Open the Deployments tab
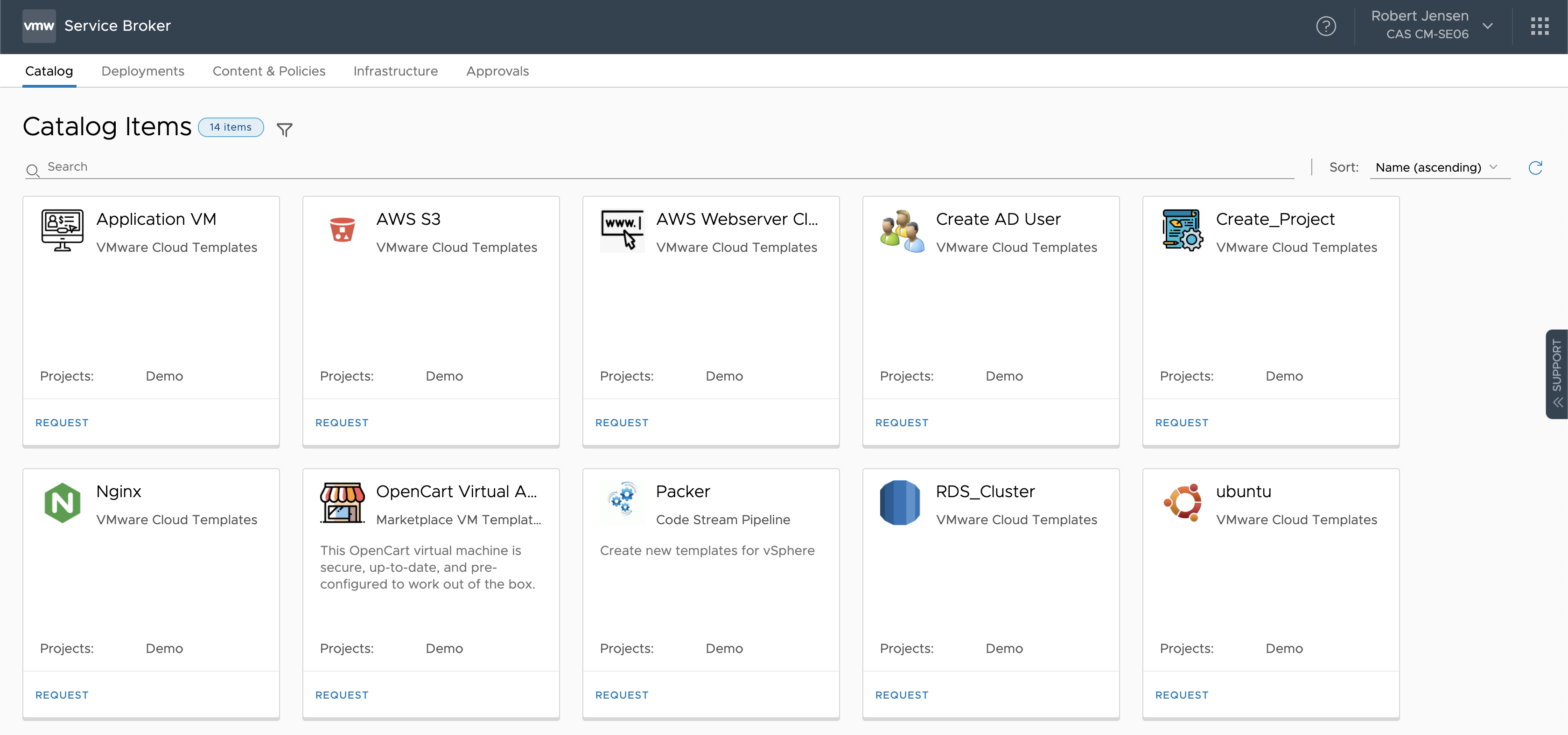Viewport: 1568px width, 735px height. (x=143, y=71)
